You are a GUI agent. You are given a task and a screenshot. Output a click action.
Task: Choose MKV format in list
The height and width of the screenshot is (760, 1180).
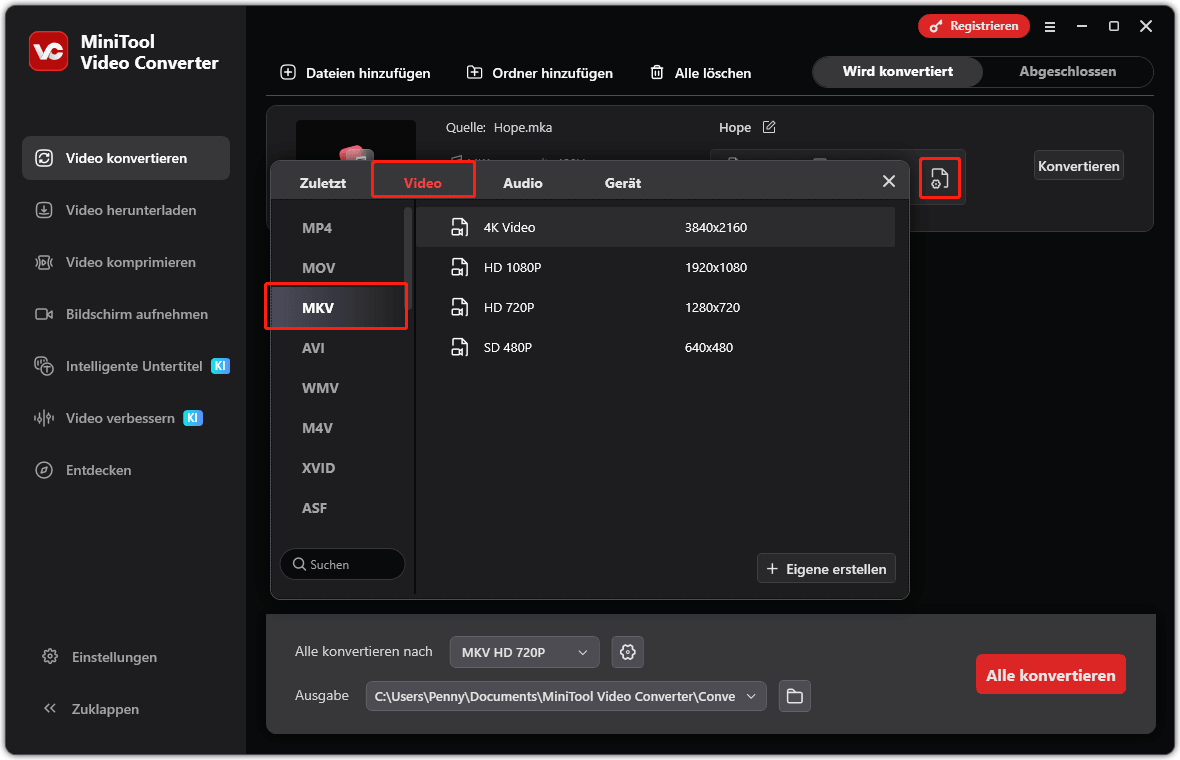(x=336, y=308)
